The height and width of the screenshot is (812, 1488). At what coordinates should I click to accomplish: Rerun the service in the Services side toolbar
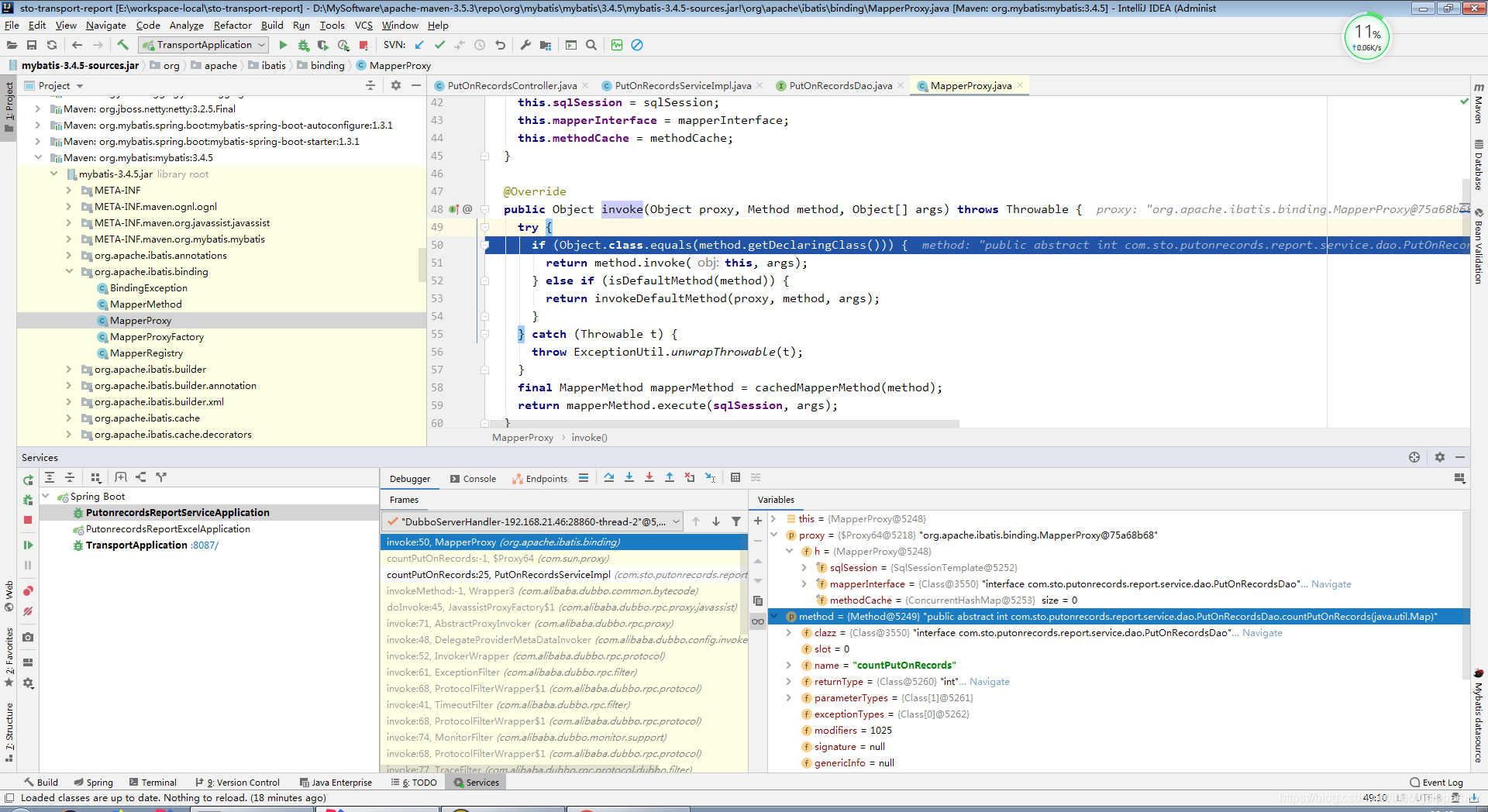click(28, 480)
